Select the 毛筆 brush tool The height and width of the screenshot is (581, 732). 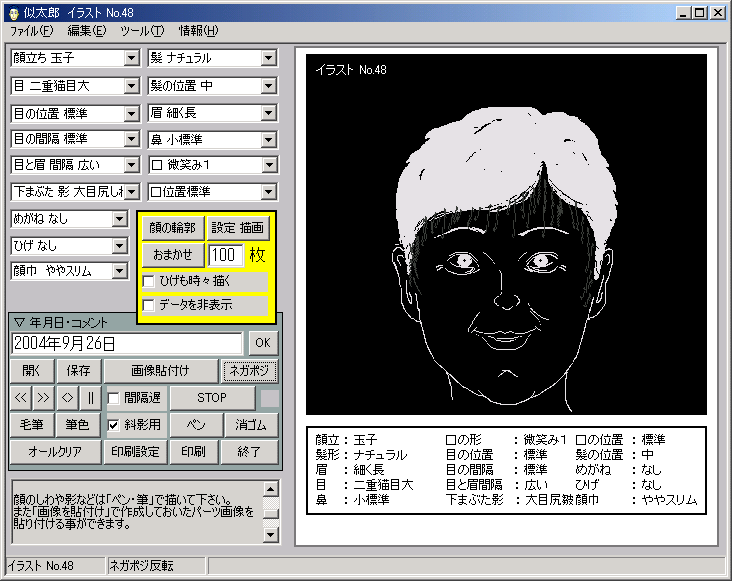[32, 425]
